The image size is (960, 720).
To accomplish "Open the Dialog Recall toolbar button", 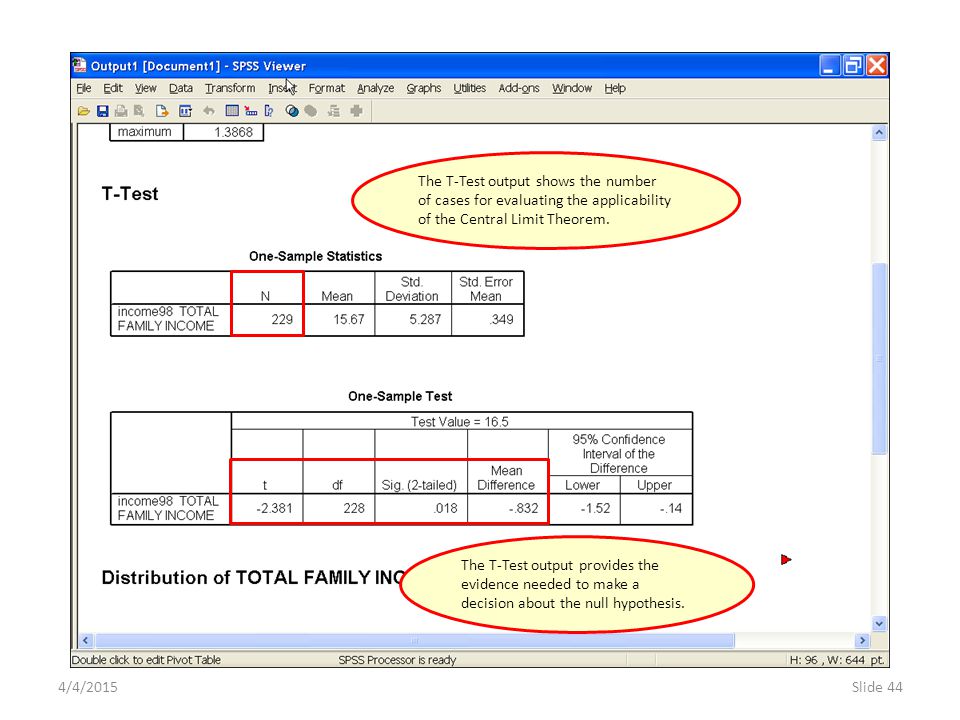I will click(185, 111).
